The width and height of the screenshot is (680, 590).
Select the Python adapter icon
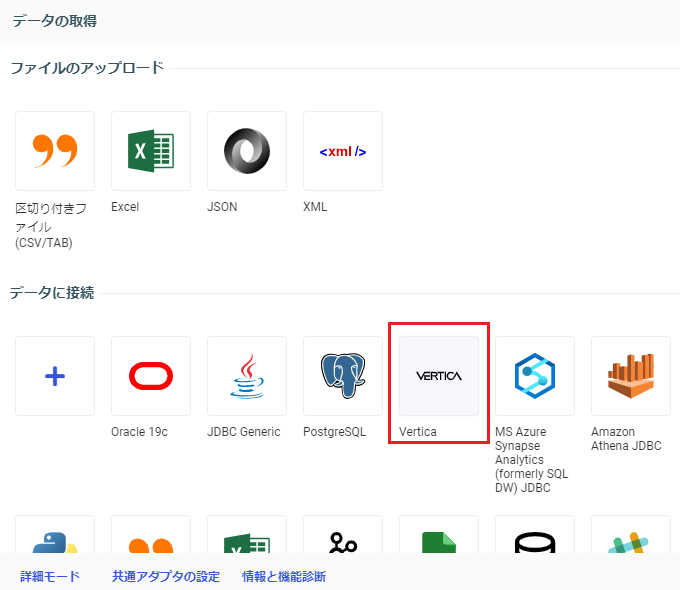tap(55, 540)
